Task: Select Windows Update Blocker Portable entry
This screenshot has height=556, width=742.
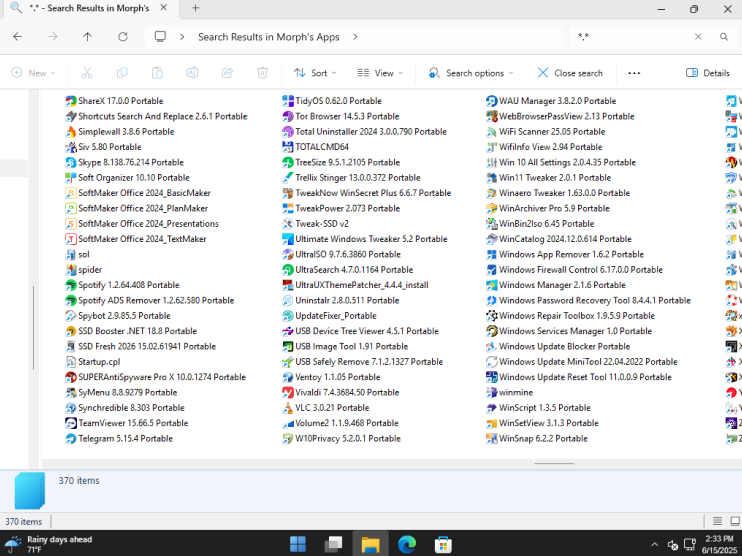Action: tap(558, 346)
